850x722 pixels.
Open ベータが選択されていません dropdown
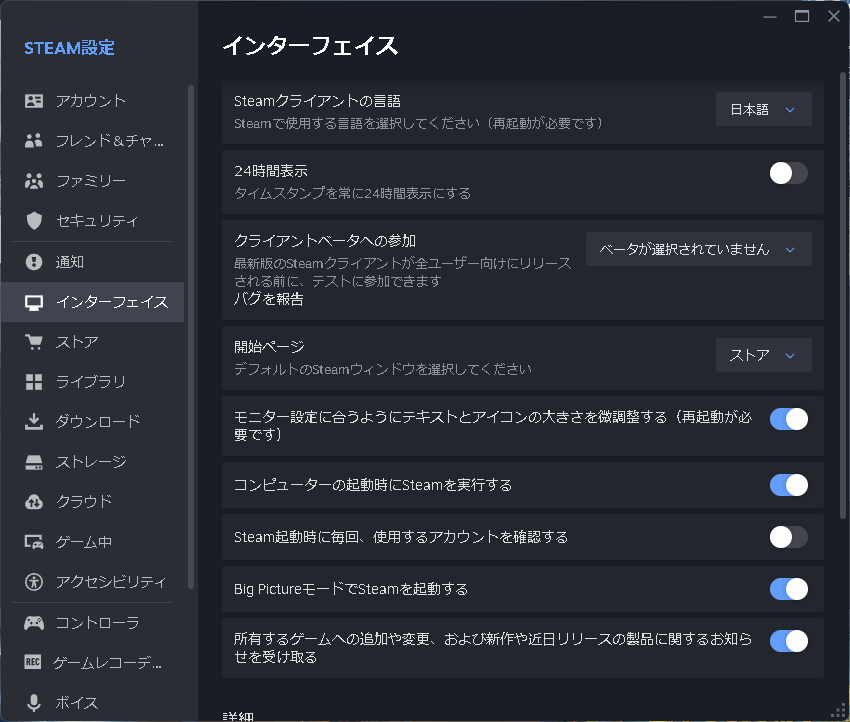tap(699, 249)
